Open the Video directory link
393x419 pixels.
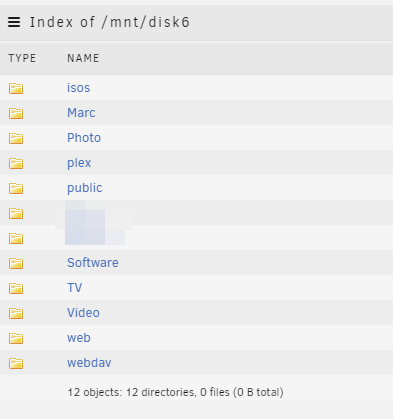(83, 313)
